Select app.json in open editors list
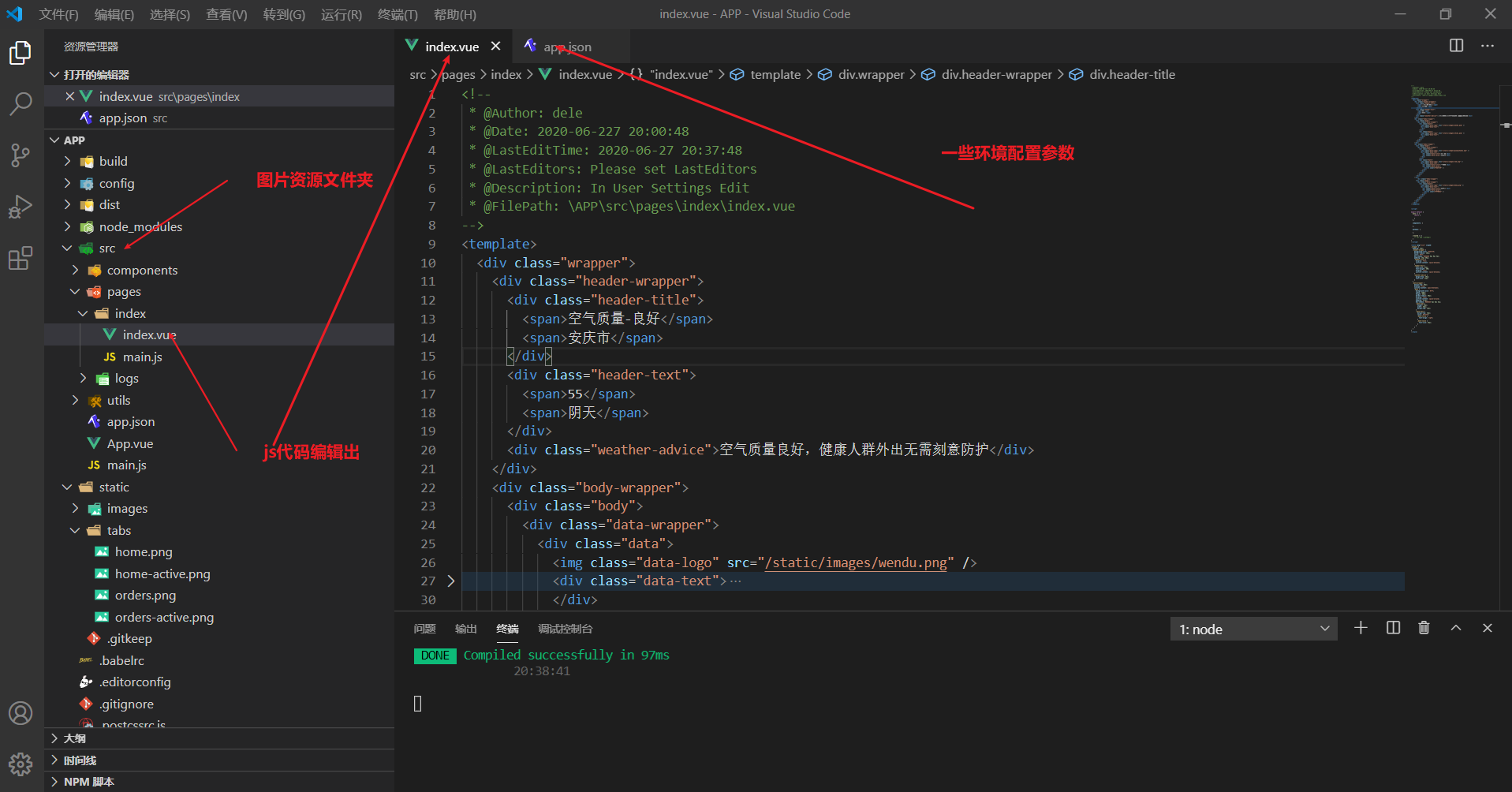Screen dimensions: 1512x792 click(219, 118)
